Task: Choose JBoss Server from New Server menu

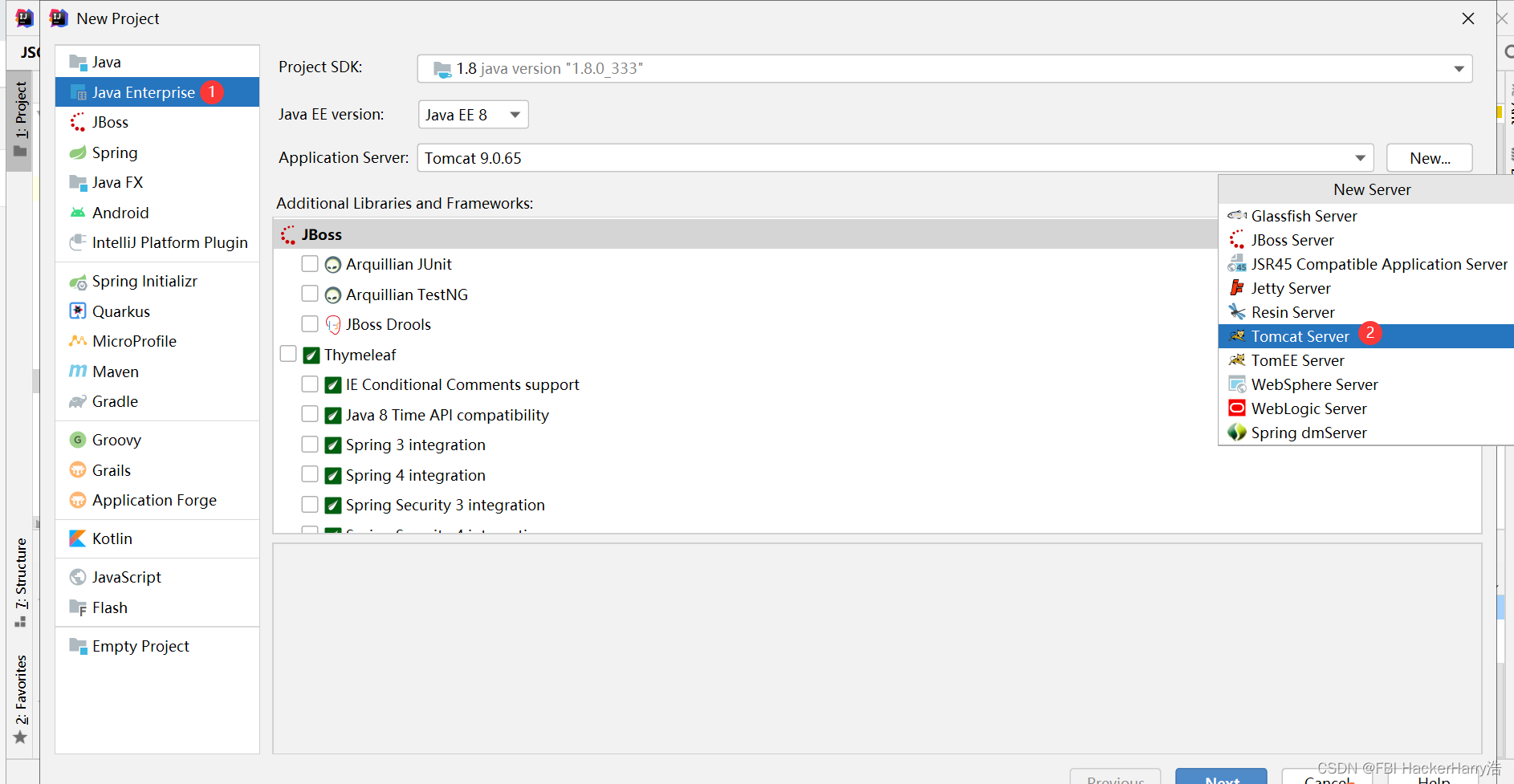Action: [1366, 240]
